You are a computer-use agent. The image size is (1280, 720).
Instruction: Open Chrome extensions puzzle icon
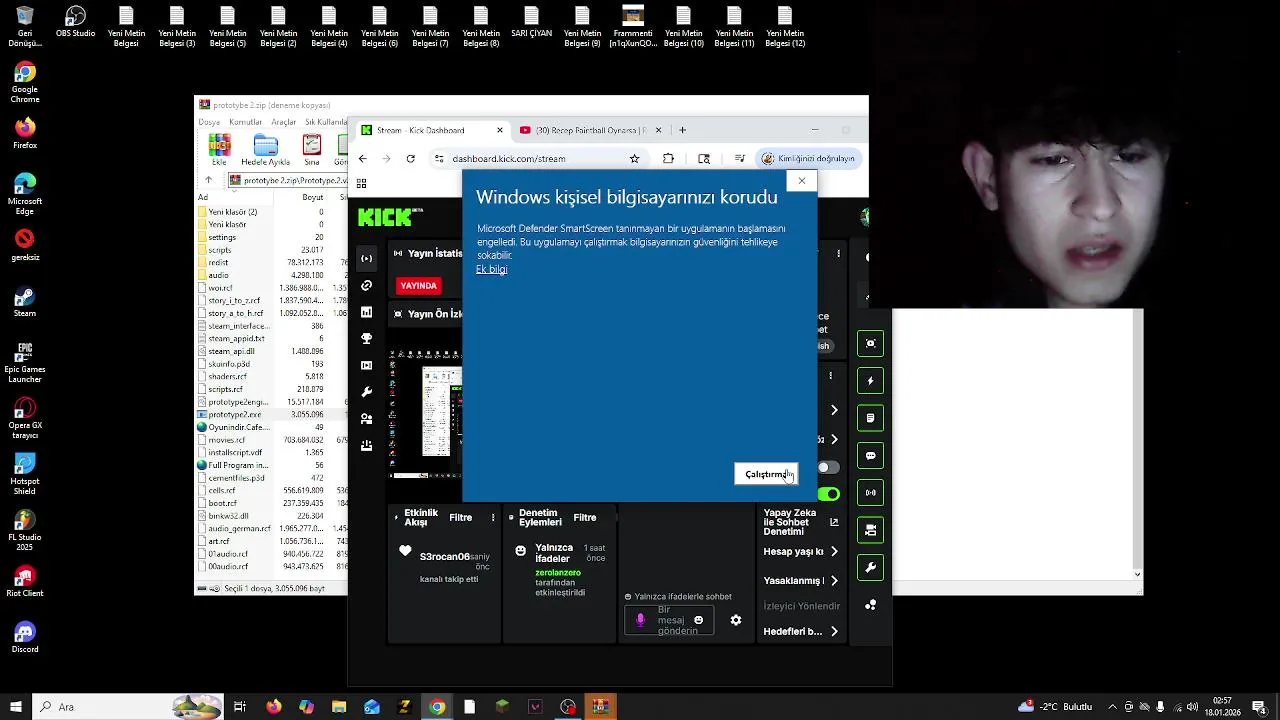tap(668, 158)
